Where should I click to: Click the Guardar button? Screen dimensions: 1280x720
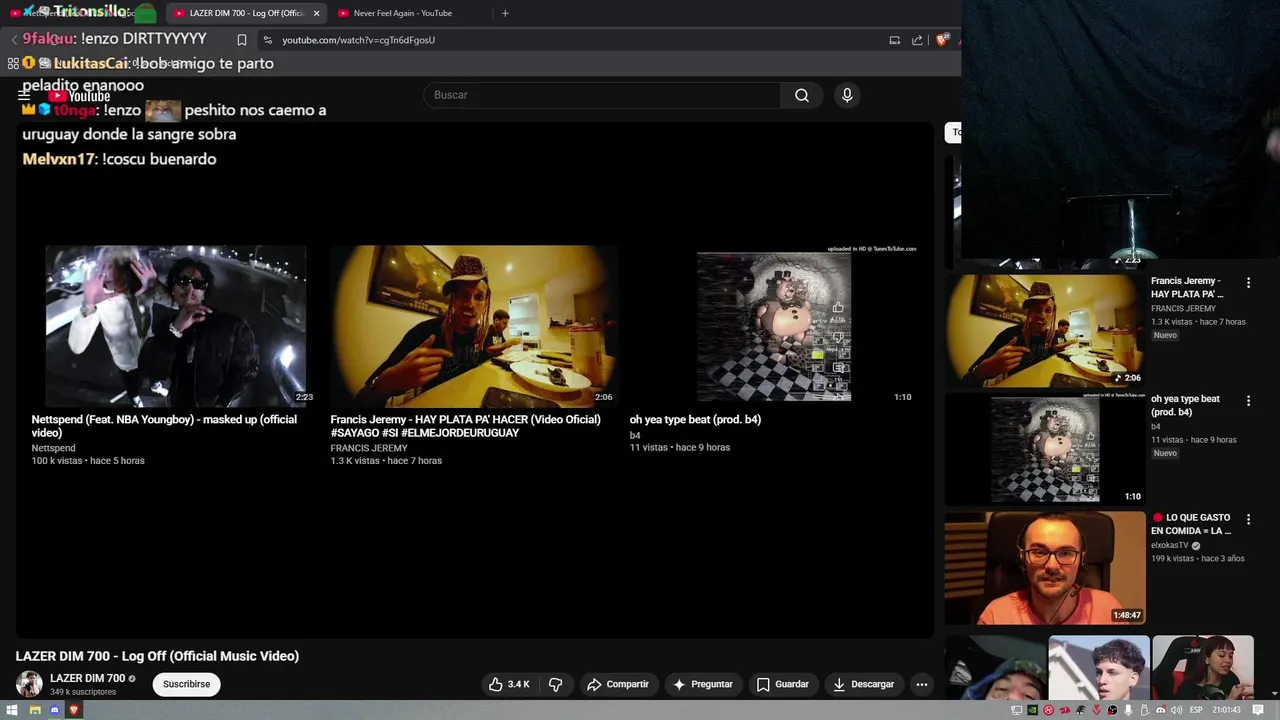point(782,684)
